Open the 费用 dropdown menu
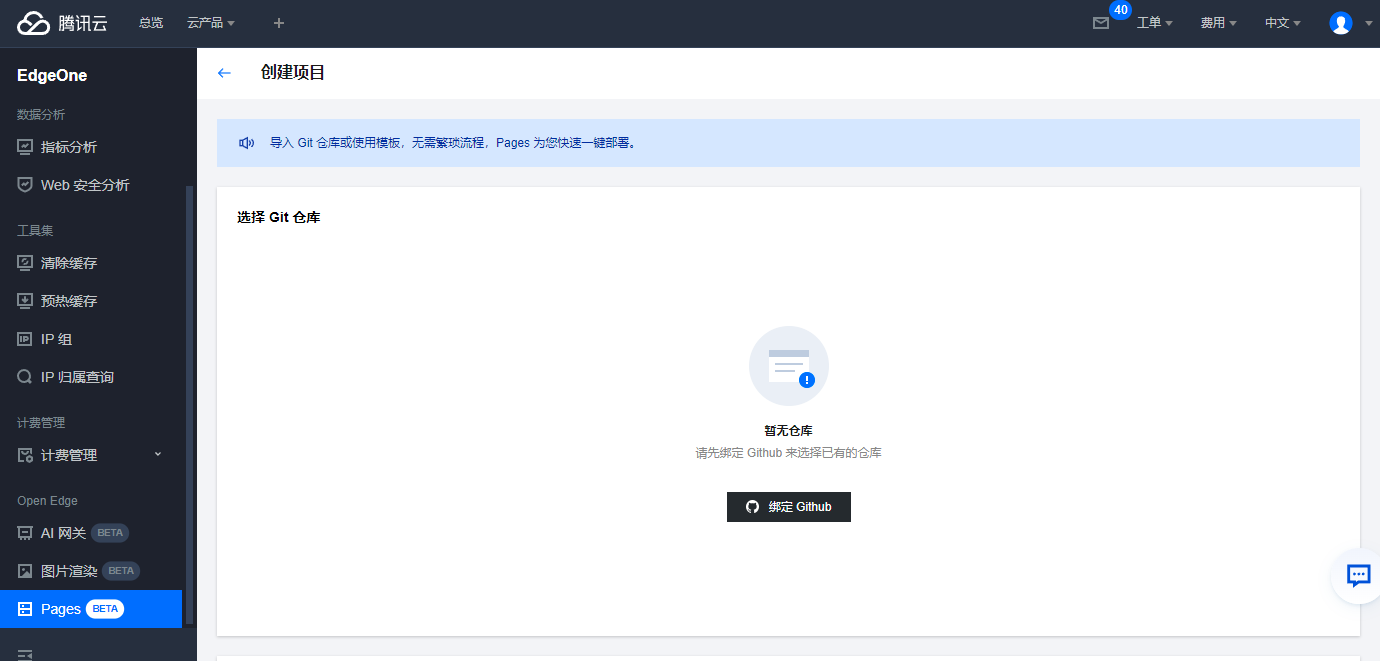The image size is (1380, 661). [x=1218, y=23]
